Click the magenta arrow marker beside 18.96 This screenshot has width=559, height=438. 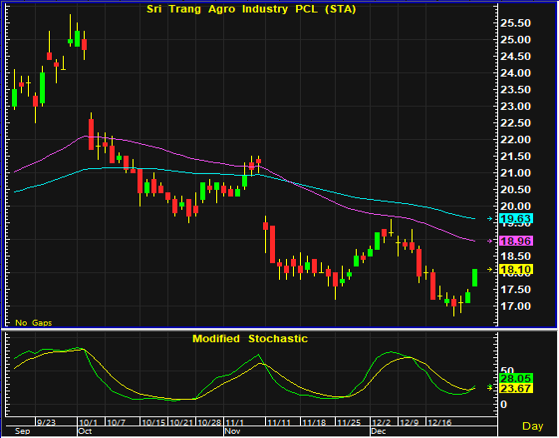click(490, 241)
